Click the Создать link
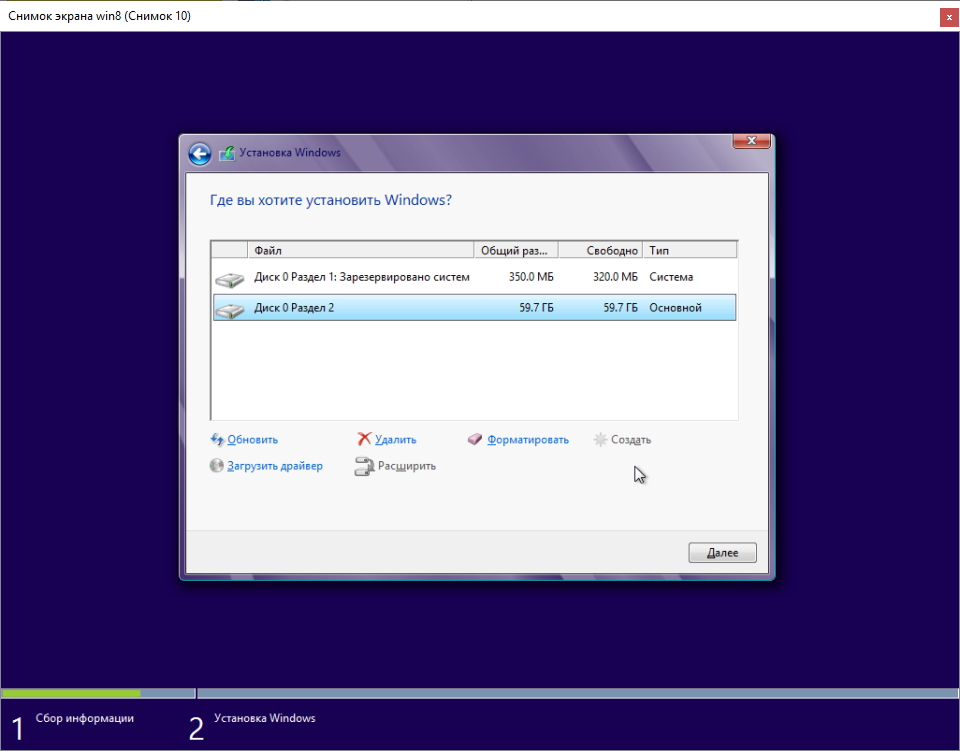The image size is (960, 751). coord(631,439)
